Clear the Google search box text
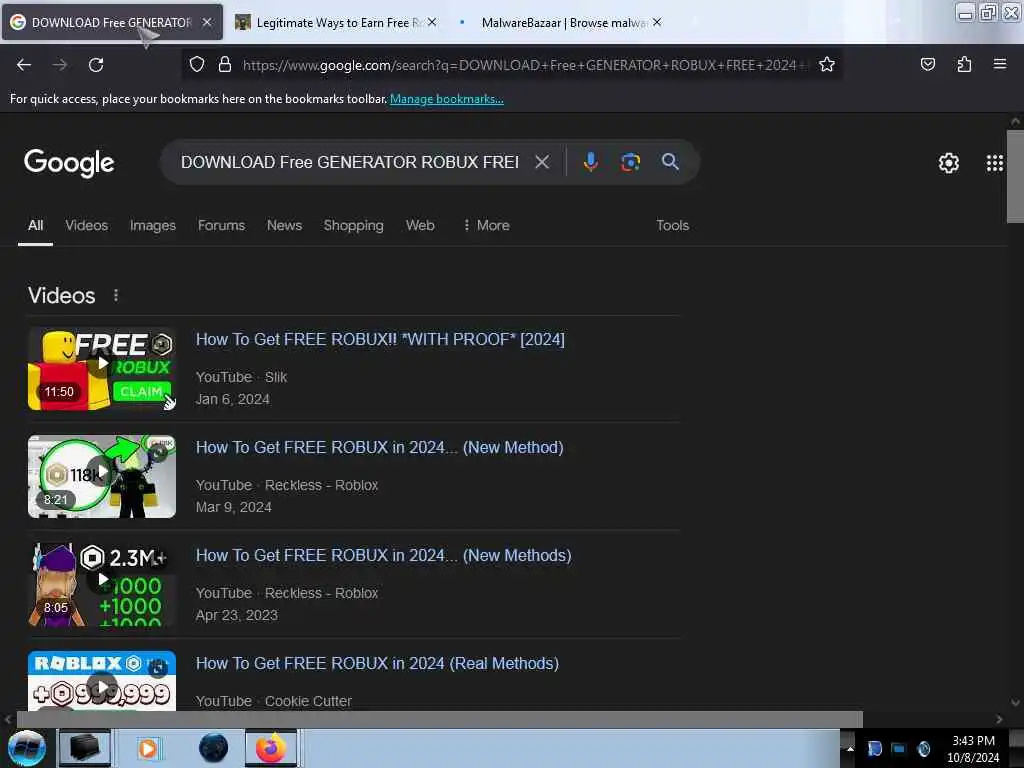The height and width of the screenshot is (768, 1024). point(542,162)
